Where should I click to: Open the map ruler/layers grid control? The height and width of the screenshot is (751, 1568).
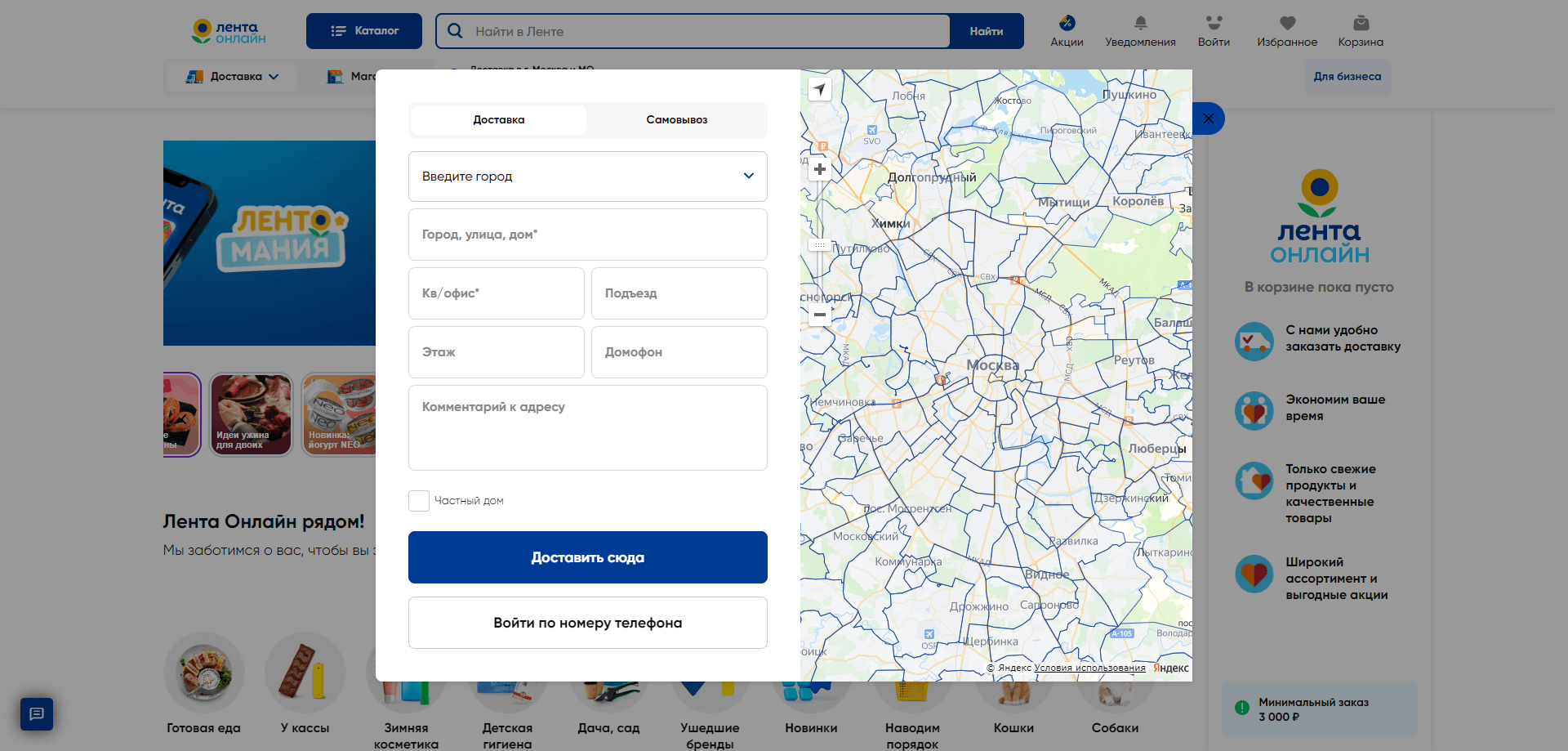pos(819,244)
